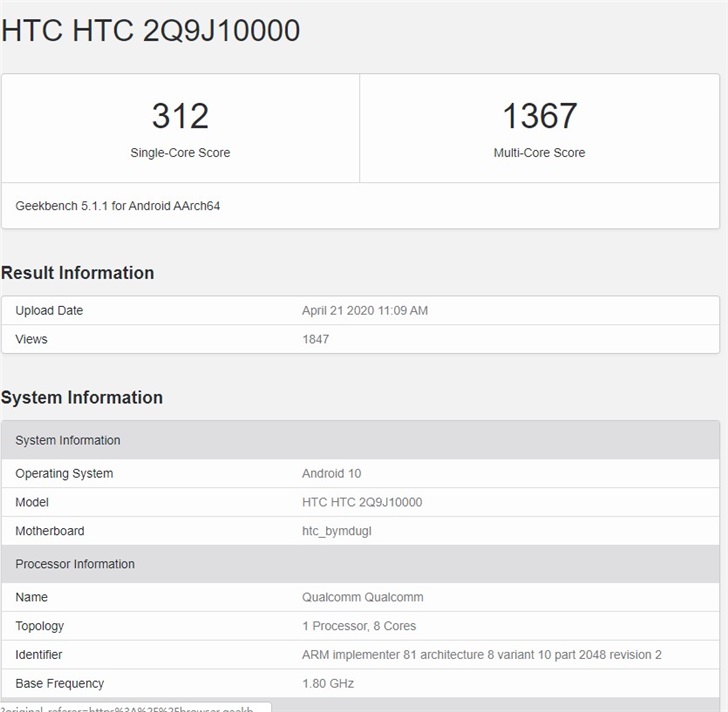
Task: Click the page title HTC HTC 2Q9J10000
Action: click(x=150, y=31)
